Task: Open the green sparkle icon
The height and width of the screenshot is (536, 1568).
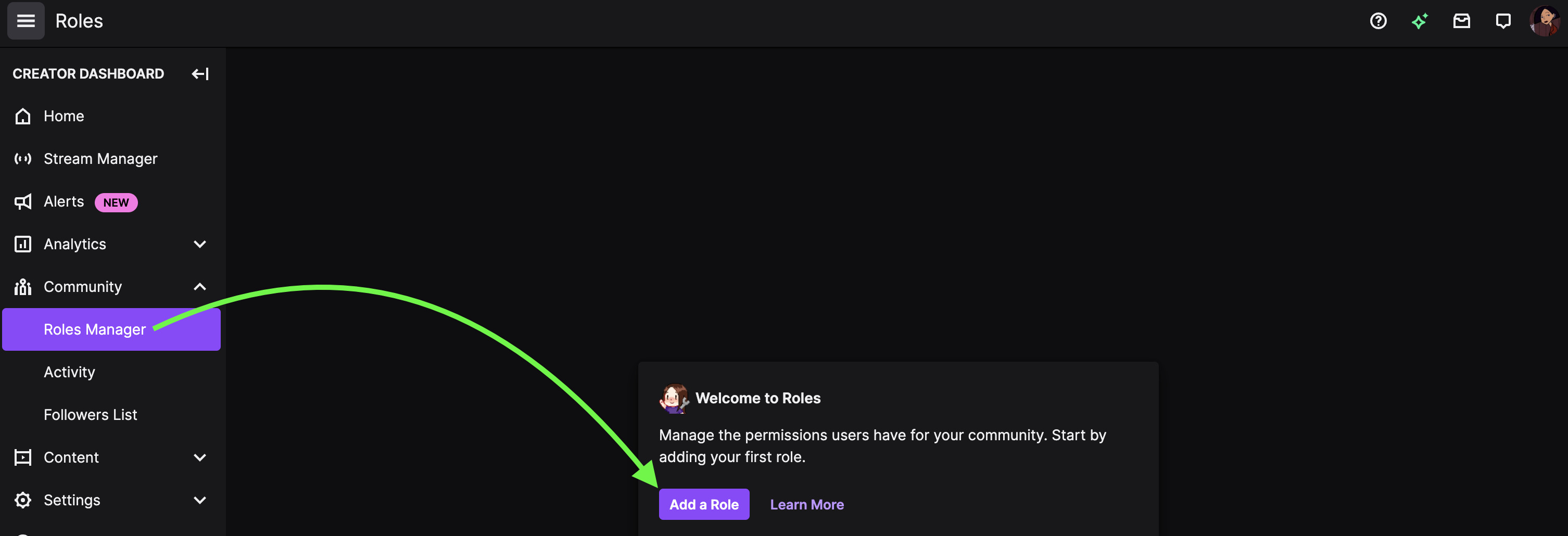Action: point(1420,21)
